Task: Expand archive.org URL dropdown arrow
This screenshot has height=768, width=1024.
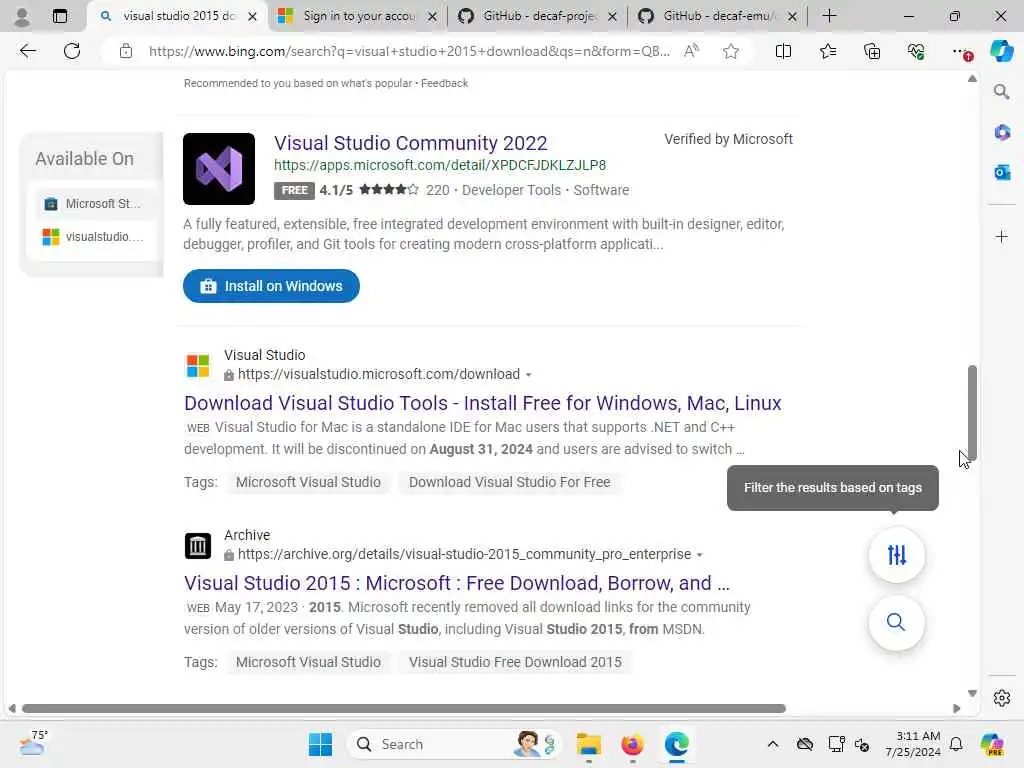Action: (699, 555)
